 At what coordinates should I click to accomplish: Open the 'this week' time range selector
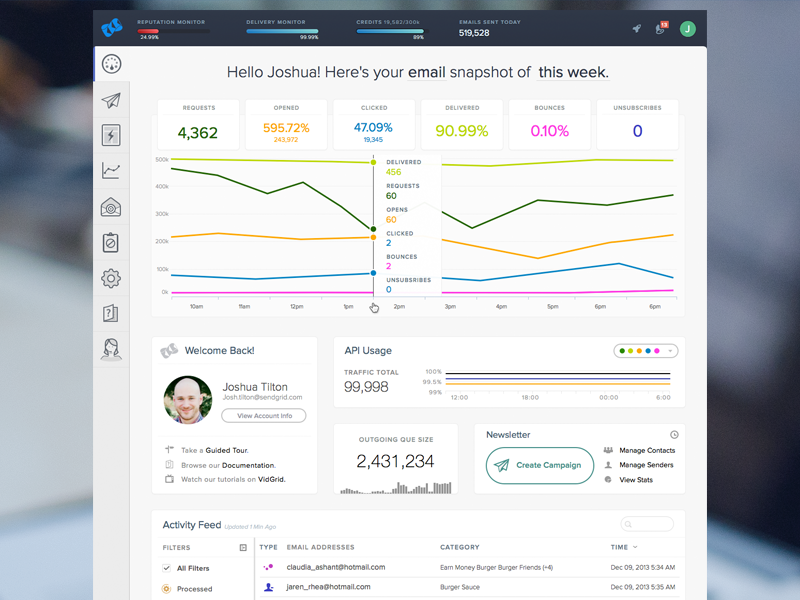572,72
